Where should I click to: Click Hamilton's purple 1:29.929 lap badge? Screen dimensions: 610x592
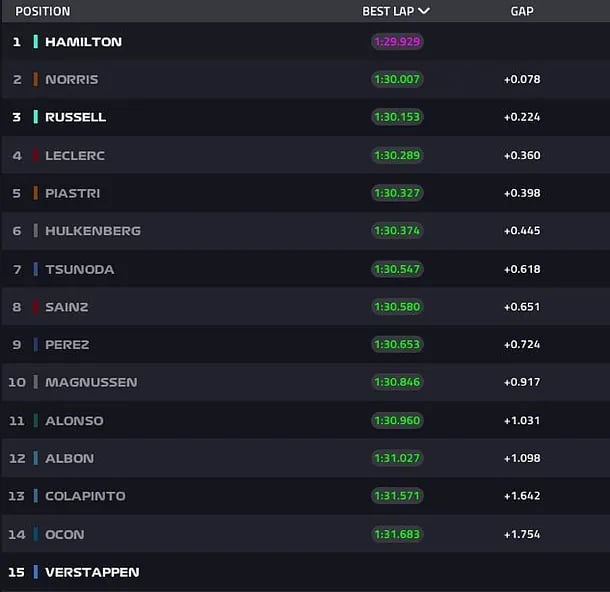[397, 42]
